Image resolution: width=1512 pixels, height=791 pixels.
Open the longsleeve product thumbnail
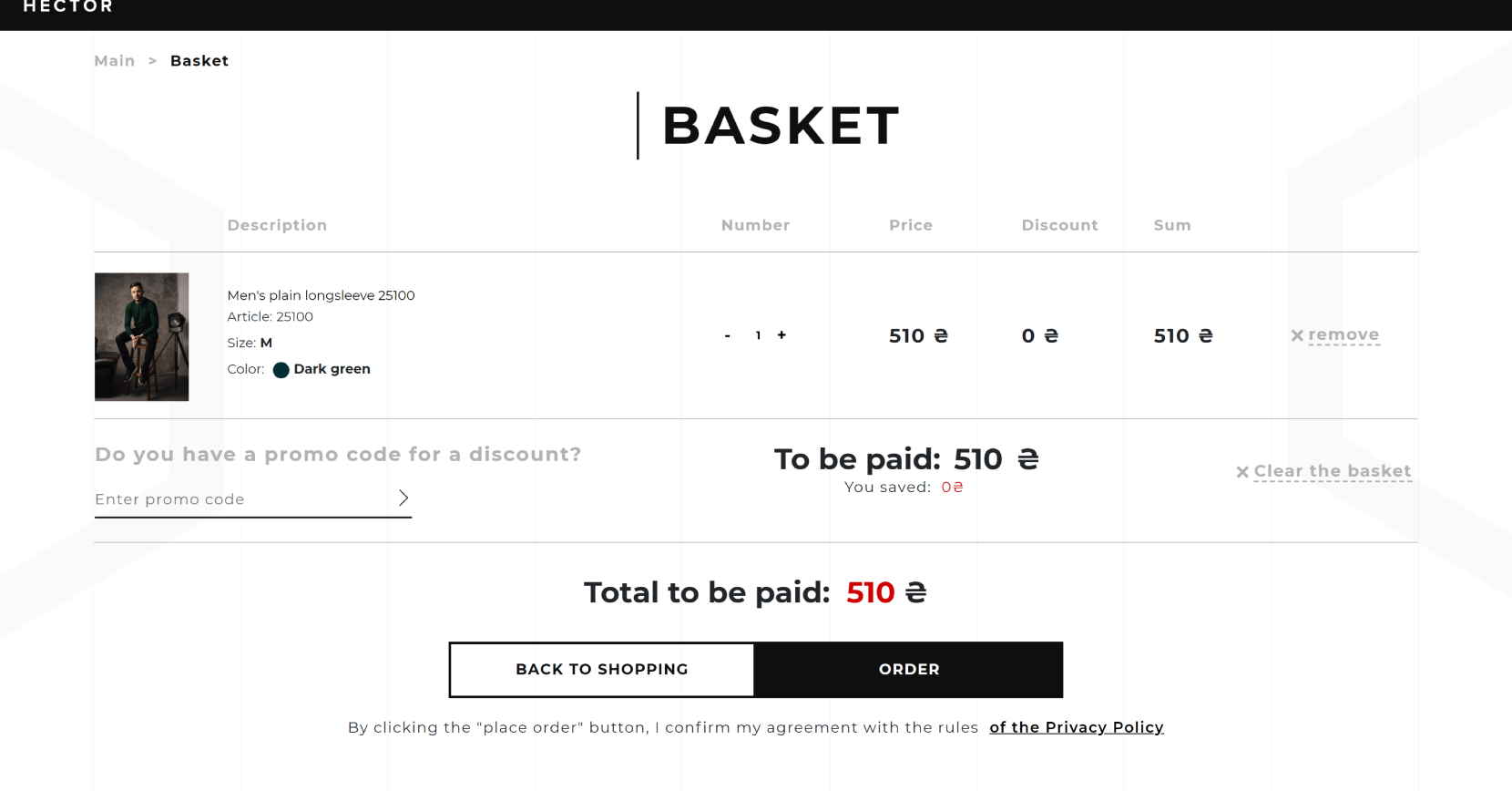(x=142, y=337)
